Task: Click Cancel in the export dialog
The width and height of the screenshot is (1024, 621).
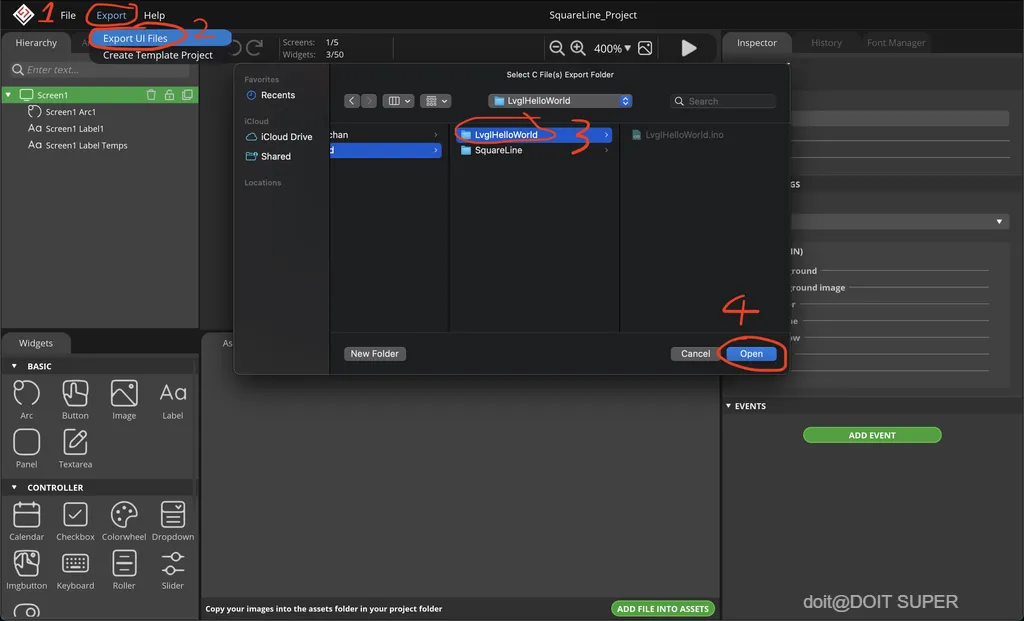Action: pyautogui.click(x=695, y=353)
